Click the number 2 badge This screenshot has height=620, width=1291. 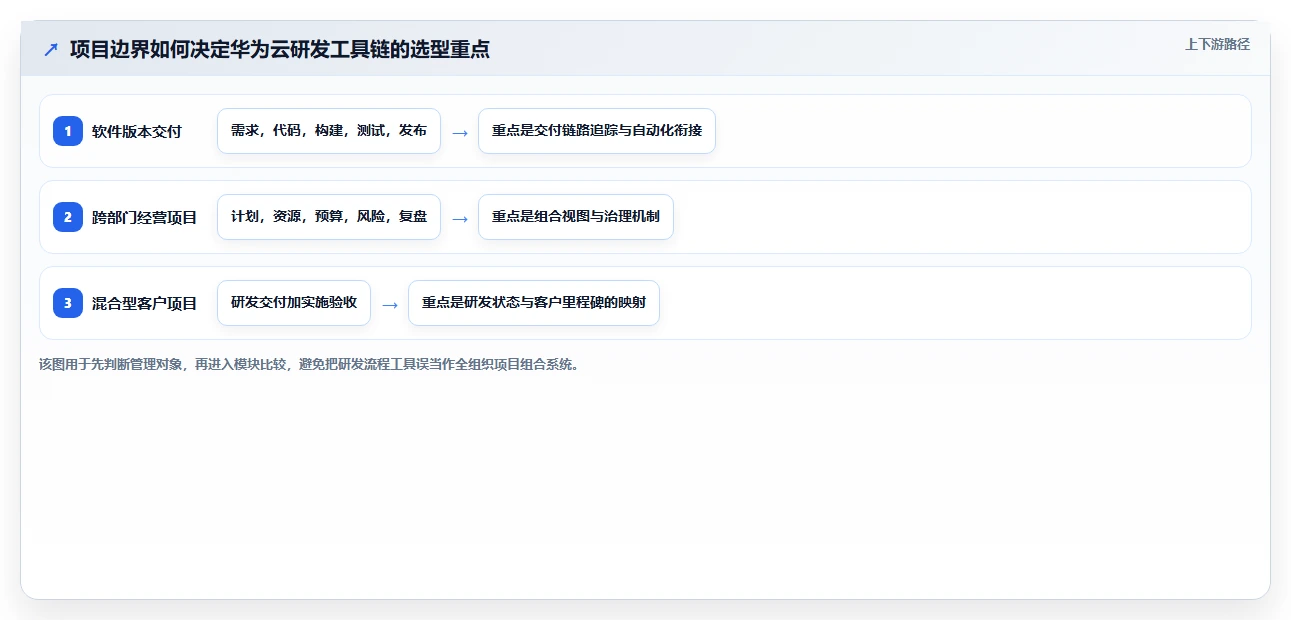[x=68, y=217]
